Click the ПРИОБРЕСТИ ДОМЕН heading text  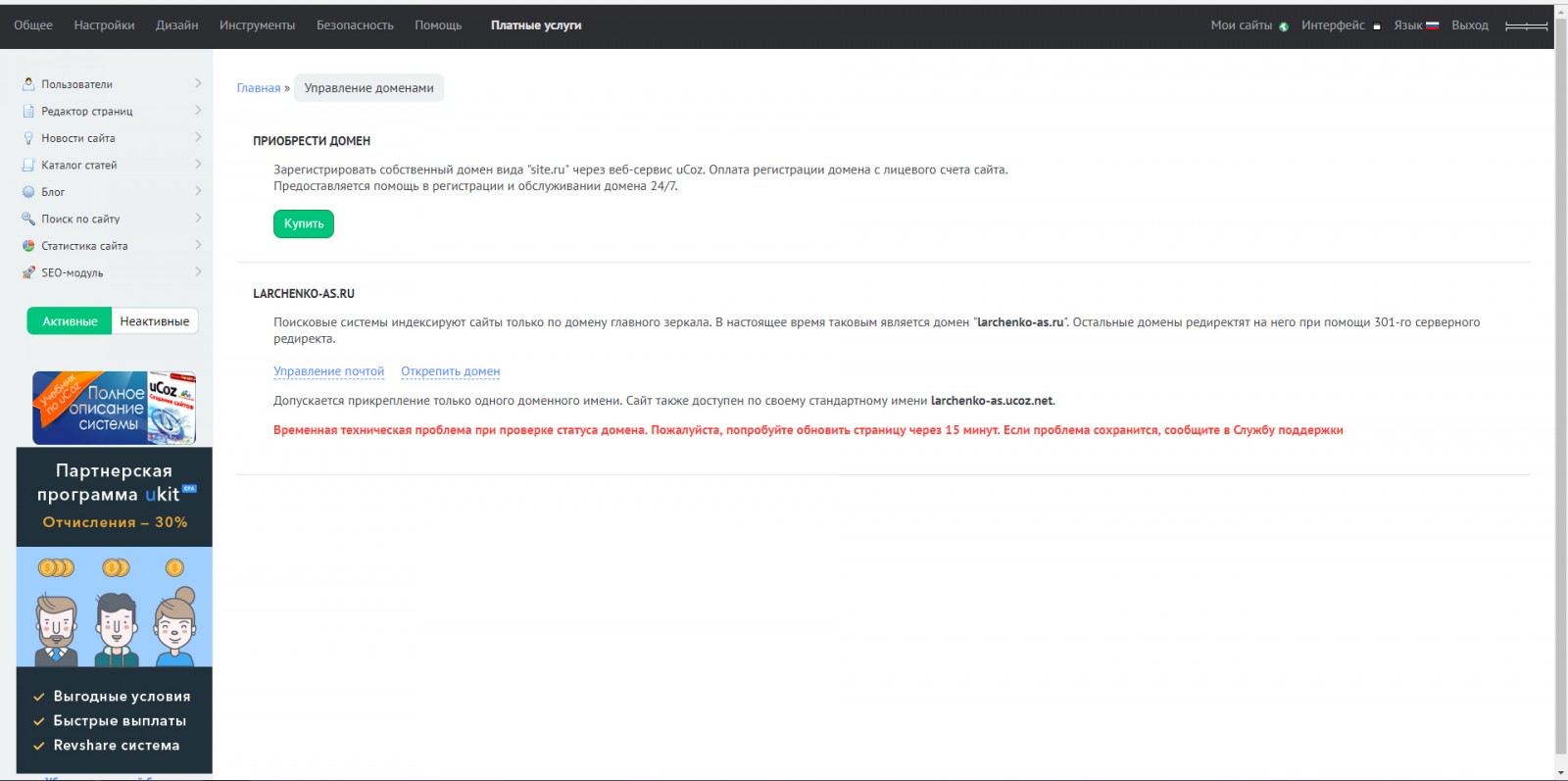point(312,141)
